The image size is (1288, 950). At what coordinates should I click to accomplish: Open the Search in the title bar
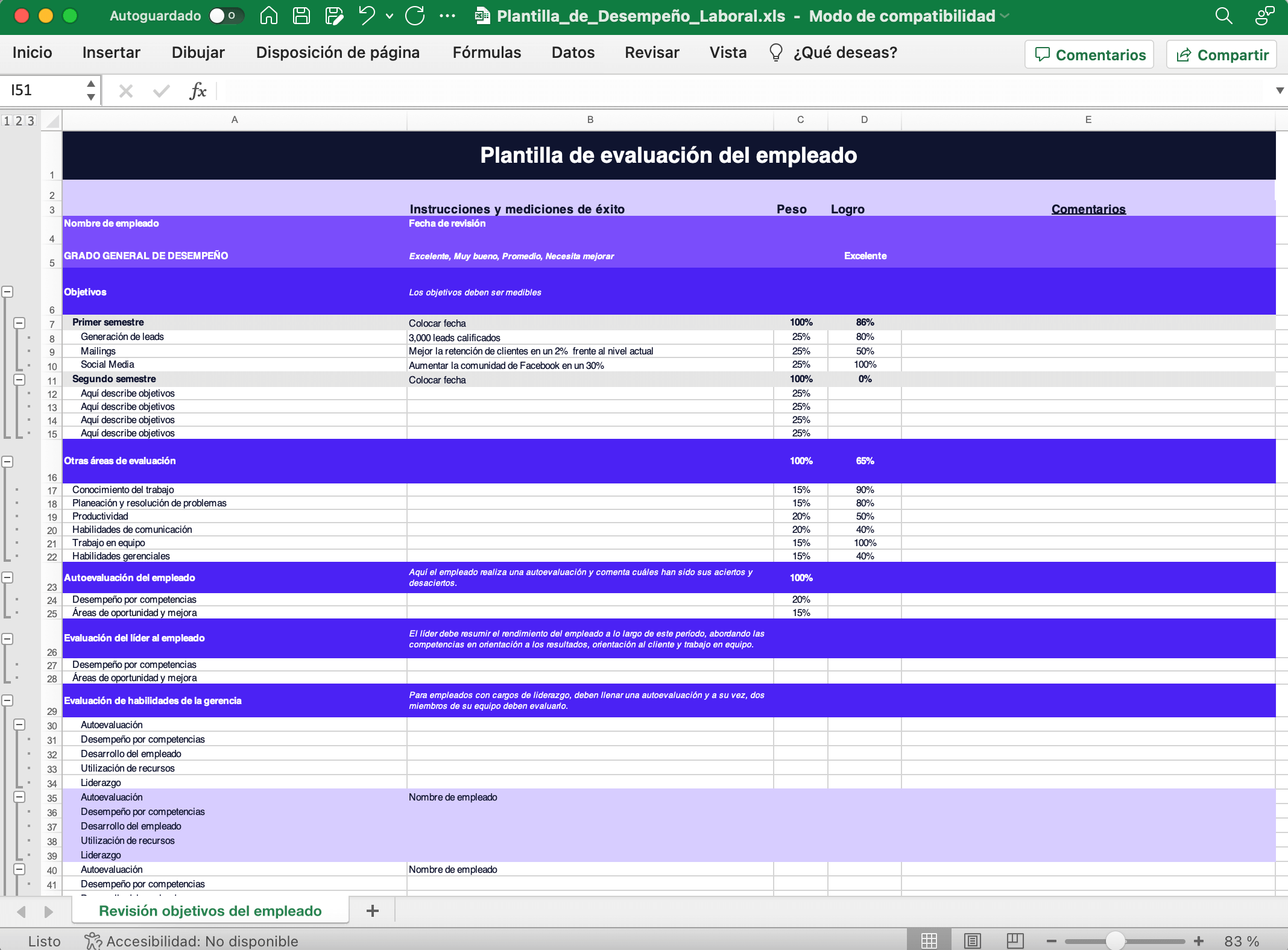click(1223, 16)
